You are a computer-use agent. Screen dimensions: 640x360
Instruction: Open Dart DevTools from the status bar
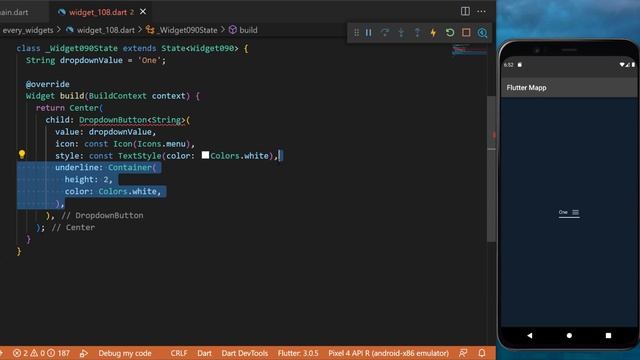click(x=244, y=353)
